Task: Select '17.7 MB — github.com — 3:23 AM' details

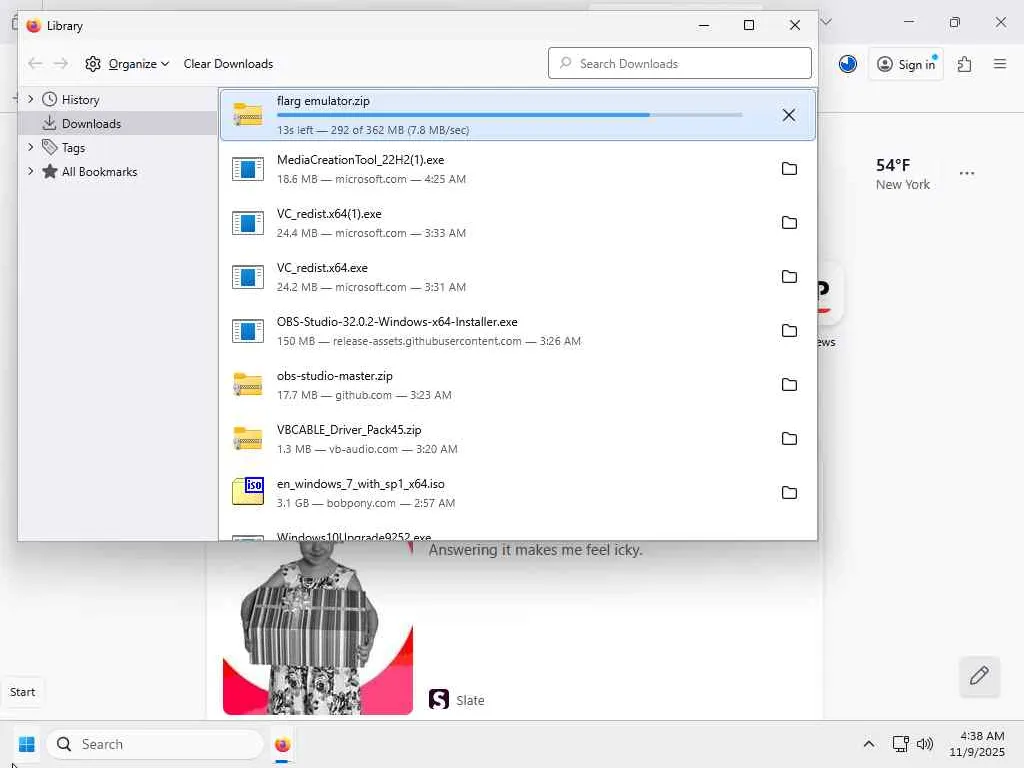Action: (x=364, y=395)
